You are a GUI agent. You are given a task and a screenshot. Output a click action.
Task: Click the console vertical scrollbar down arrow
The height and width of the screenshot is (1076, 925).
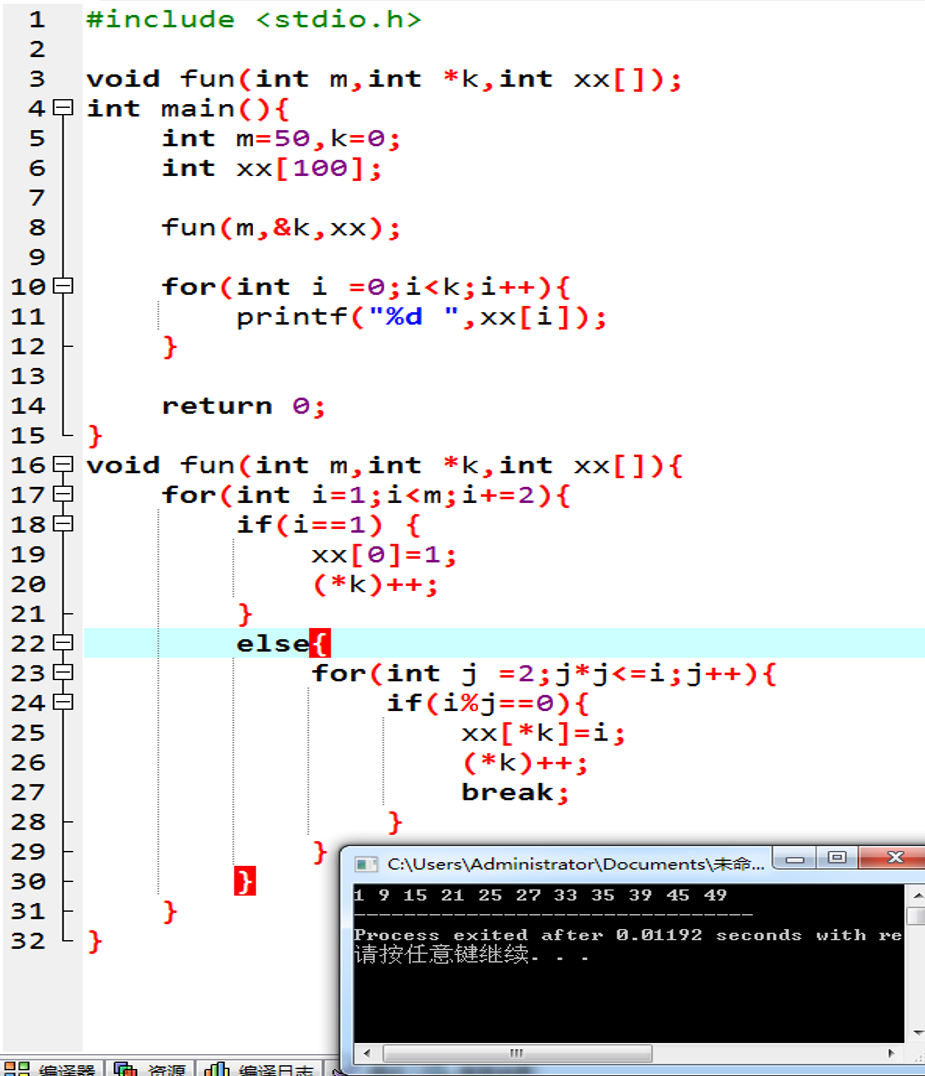tap(917, 1032)
